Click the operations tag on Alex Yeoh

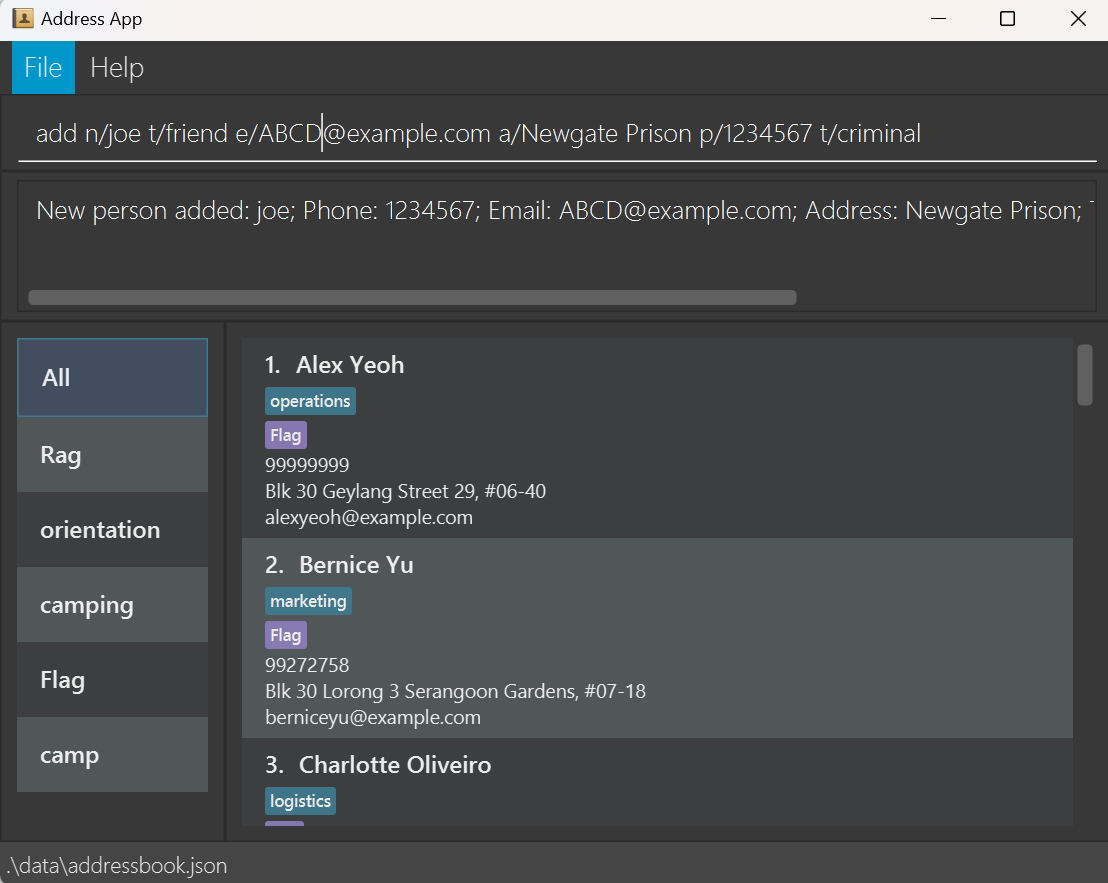(310, 401)
